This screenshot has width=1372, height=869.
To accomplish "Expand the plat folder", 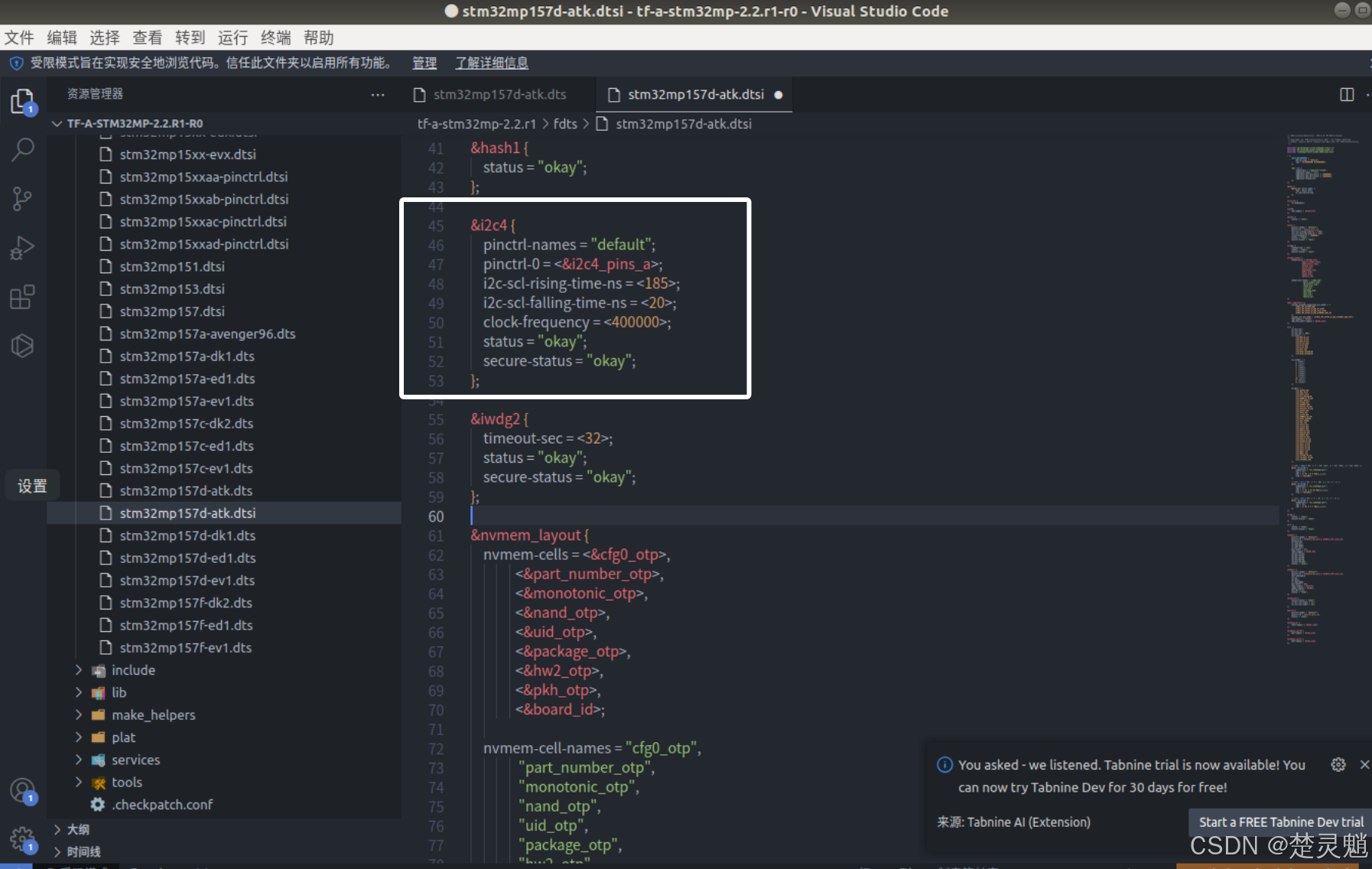I will click(123, 737).
